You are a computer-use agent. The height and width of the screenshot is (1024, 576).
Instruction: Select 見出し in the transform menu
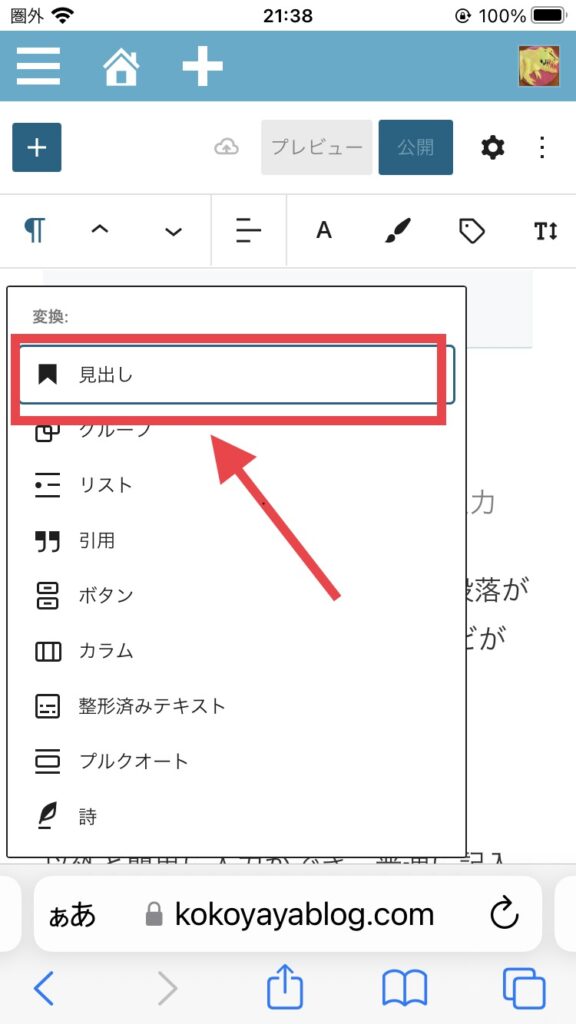[236, 374]
